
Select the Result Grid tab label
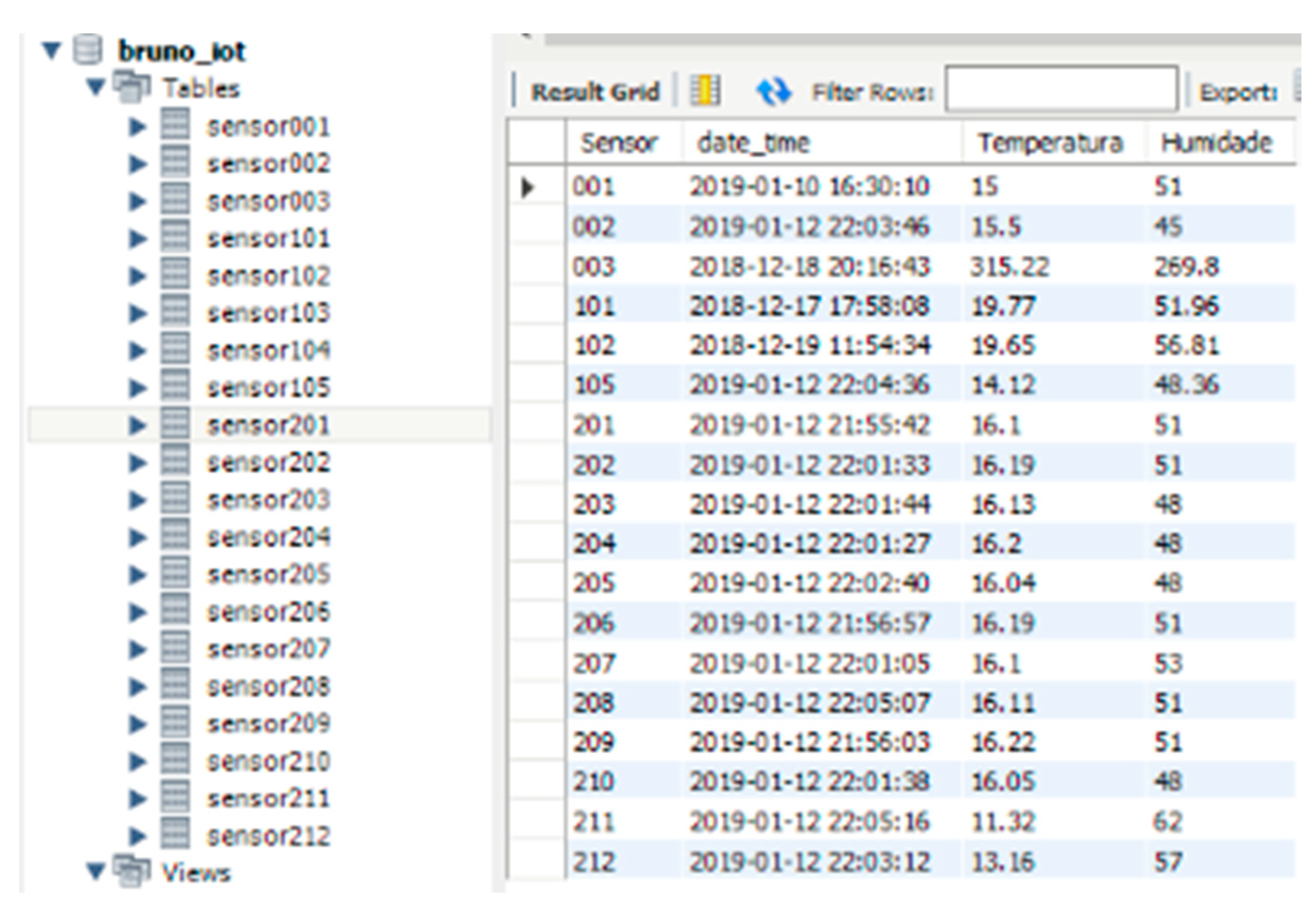click(x=594, y=91)
